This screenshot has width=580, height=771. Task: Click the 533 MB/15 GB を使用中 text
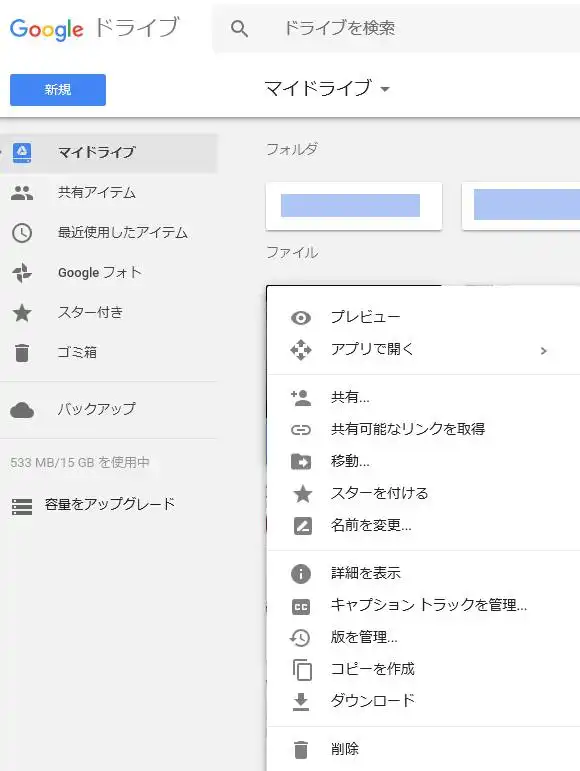[x=80, y=462]
